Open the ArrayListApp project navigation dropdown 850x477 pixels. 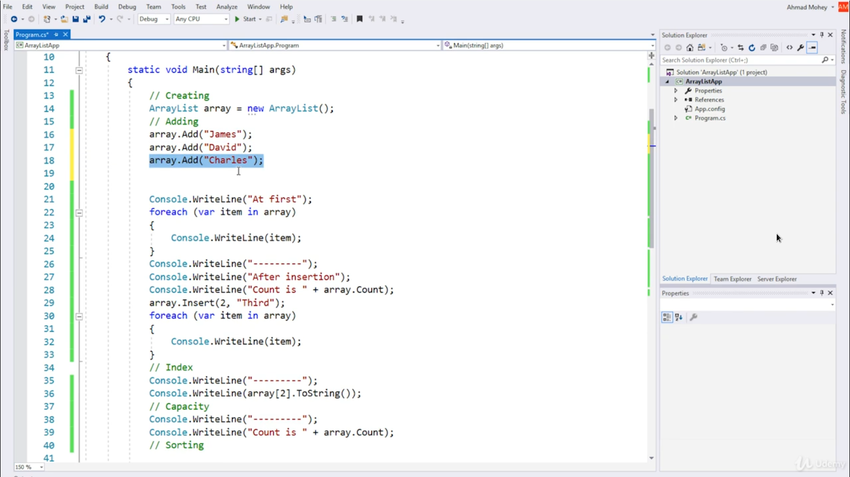[x=120, y=46]
